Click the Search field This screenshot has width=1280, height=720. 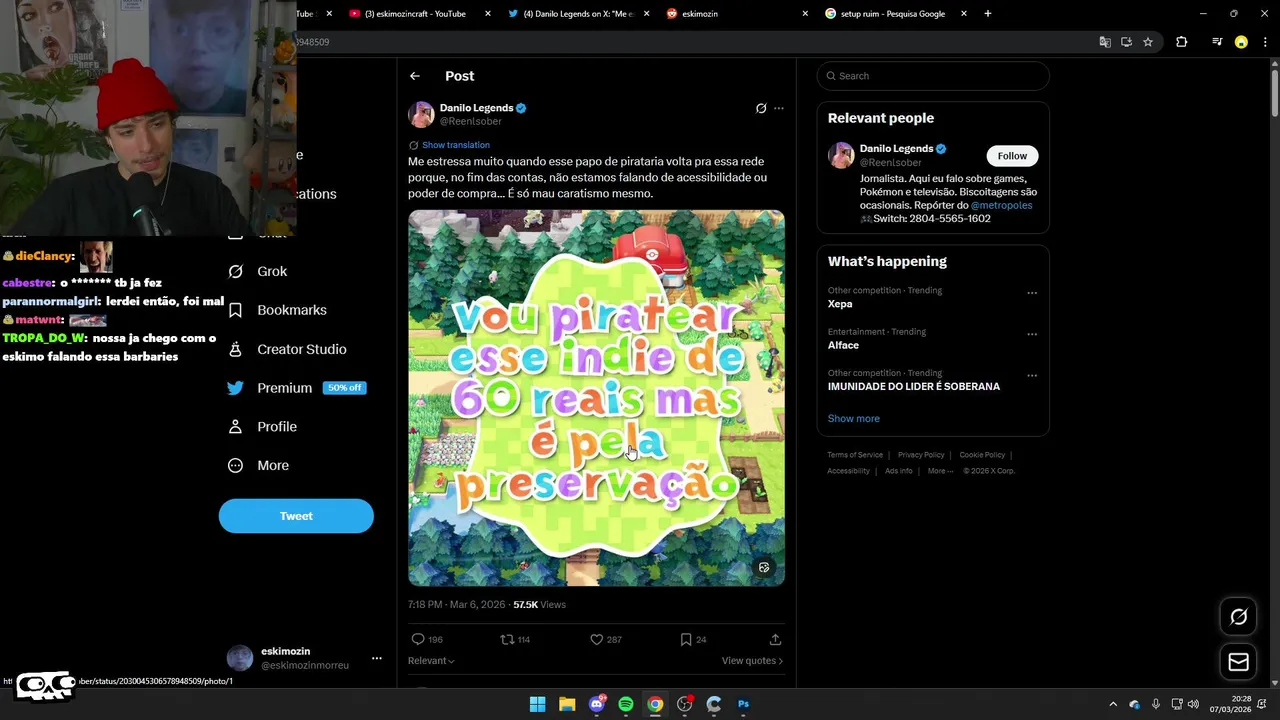(933, 76)
